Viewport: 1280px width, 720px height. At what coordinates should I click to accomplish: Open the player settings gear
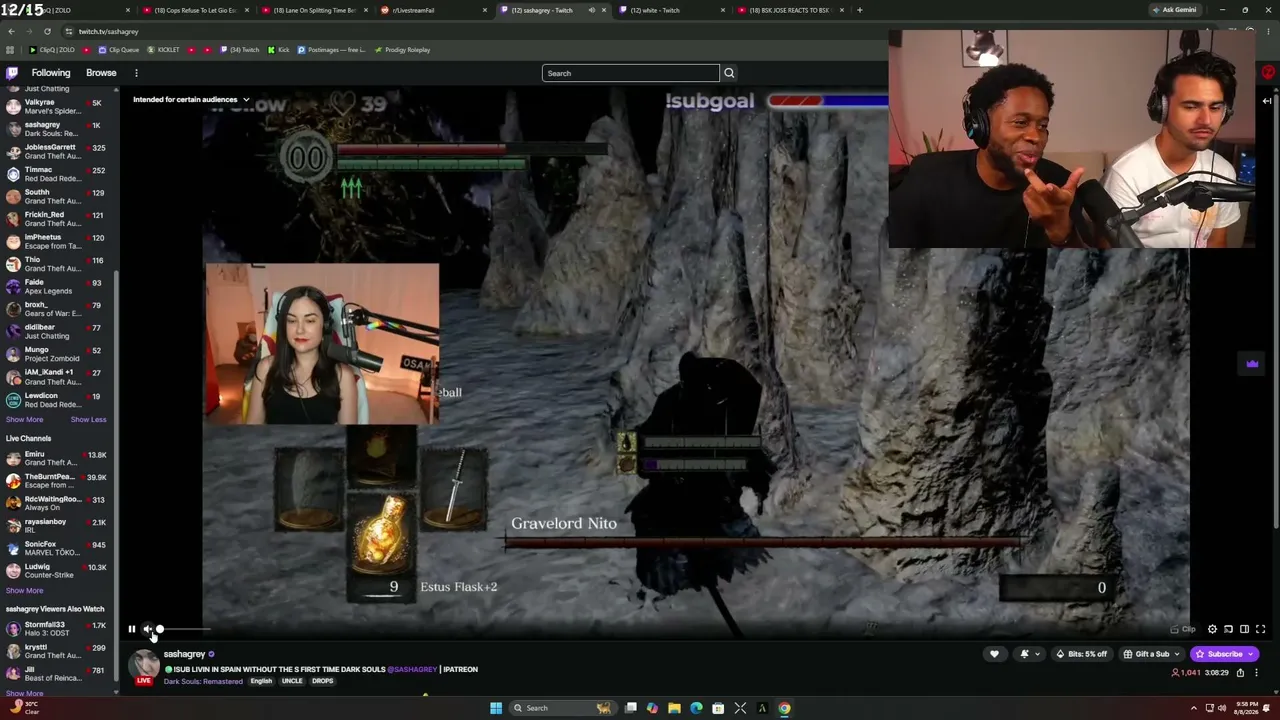click(x=1212, y=629)
